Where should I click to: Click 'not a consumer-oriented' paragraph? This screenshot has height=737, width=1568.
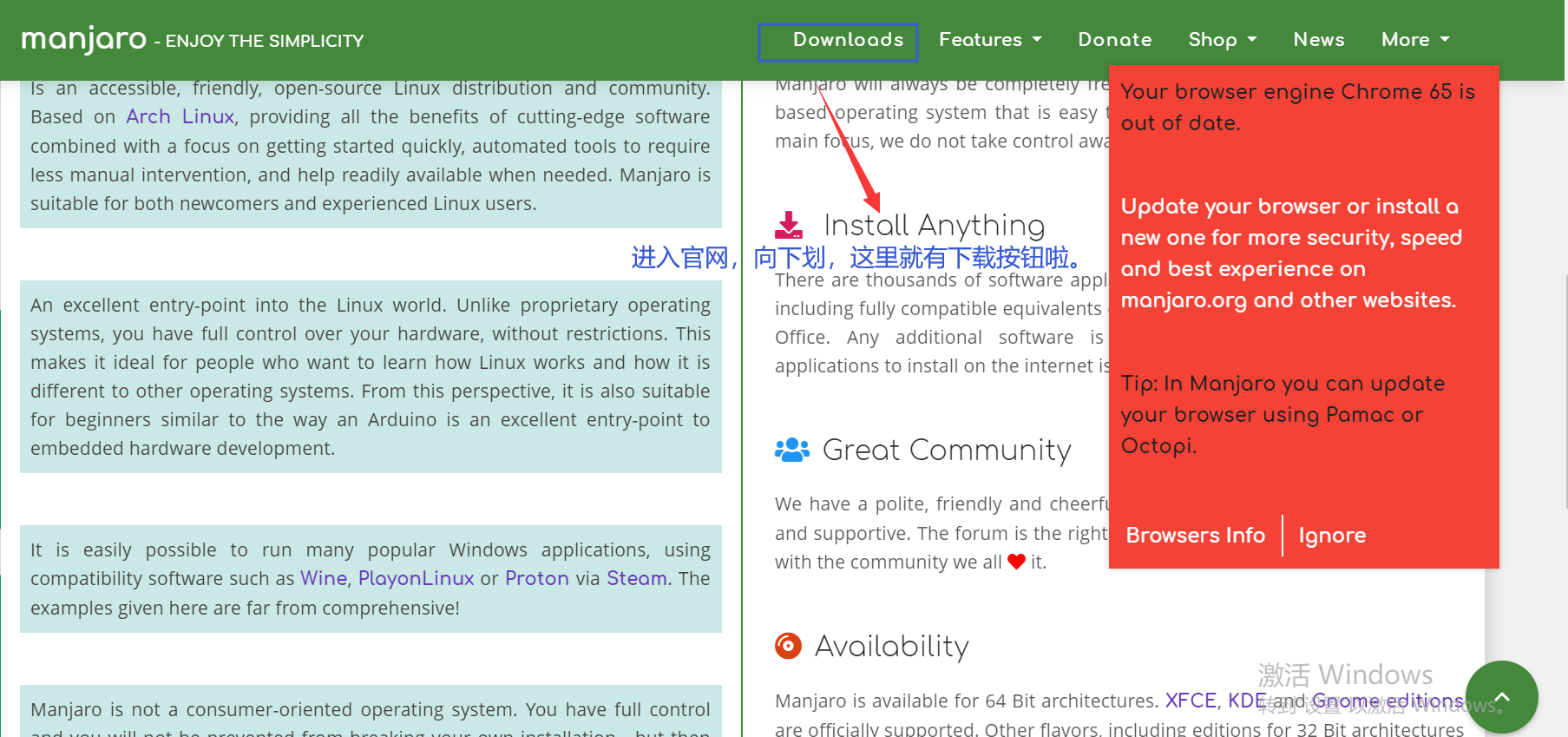click(x=371, y=712)
